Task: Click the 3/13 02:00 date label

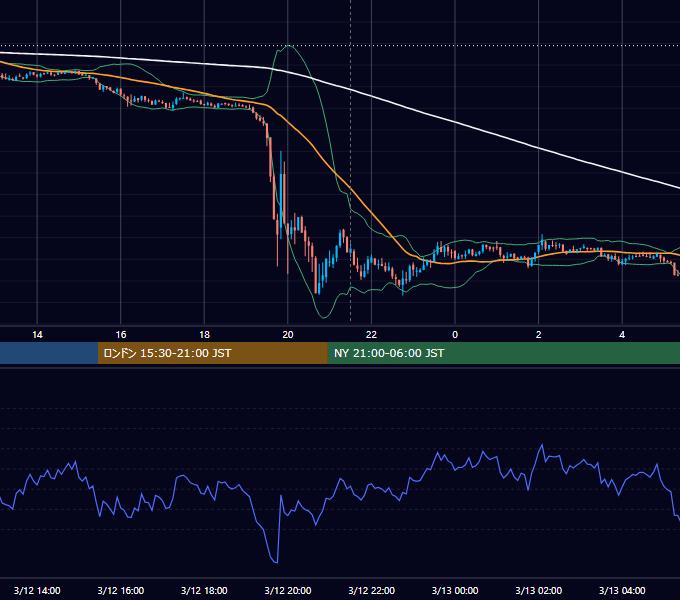Action: click(539, 590)
